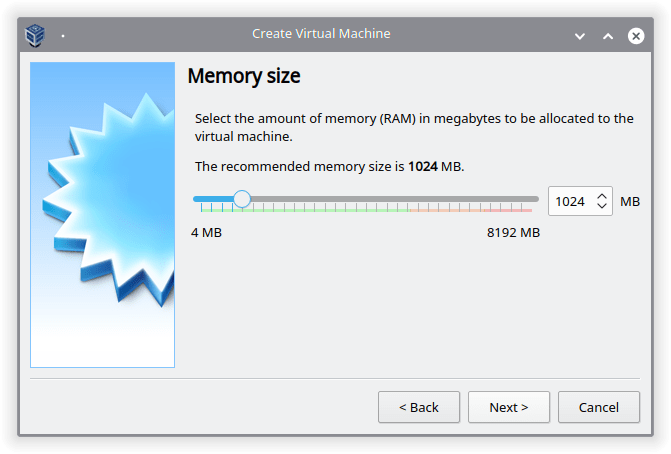Click the 4 MB minimum label
The width and height of the screenshot is (671, 454).
tap(206, 233)
